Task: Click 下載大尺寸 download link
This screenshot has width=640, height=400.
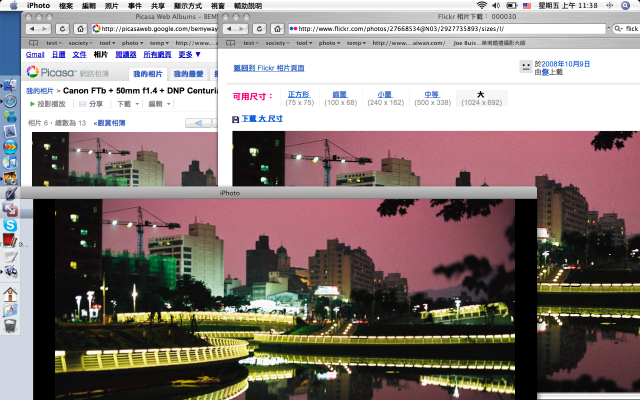Action: pyautogui.click(x=262, y=119)
